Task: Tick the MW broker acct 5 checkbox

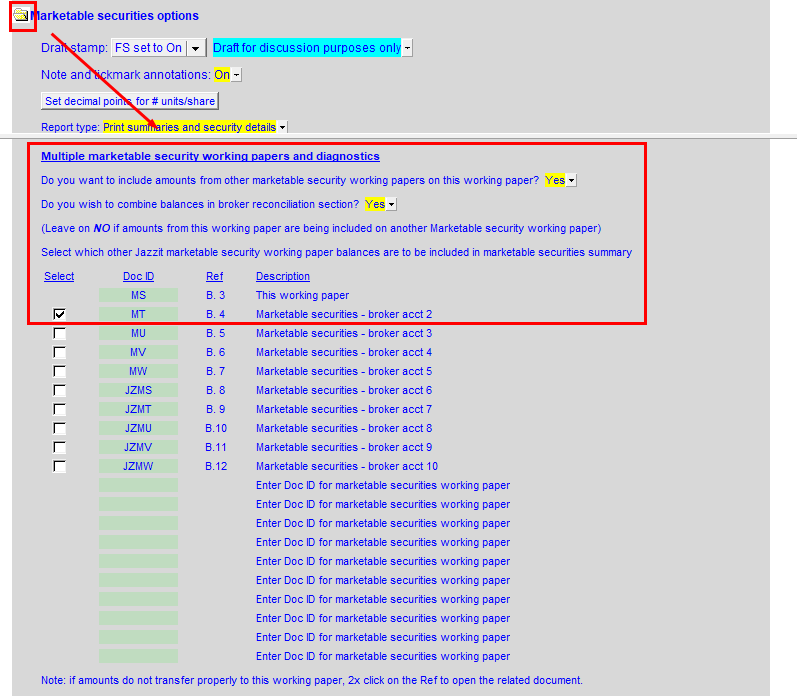Action: [x=60, y=371]
